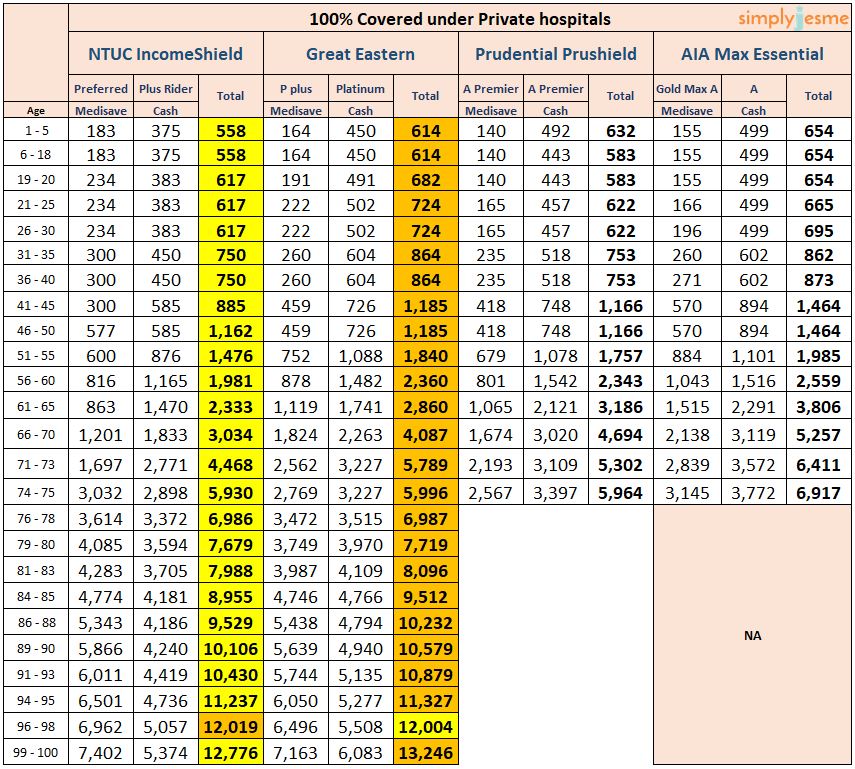Viewport: 855px width, 769px height.
Task: Click the NTUC Medisave value '577'
Action: click(101, 331)
